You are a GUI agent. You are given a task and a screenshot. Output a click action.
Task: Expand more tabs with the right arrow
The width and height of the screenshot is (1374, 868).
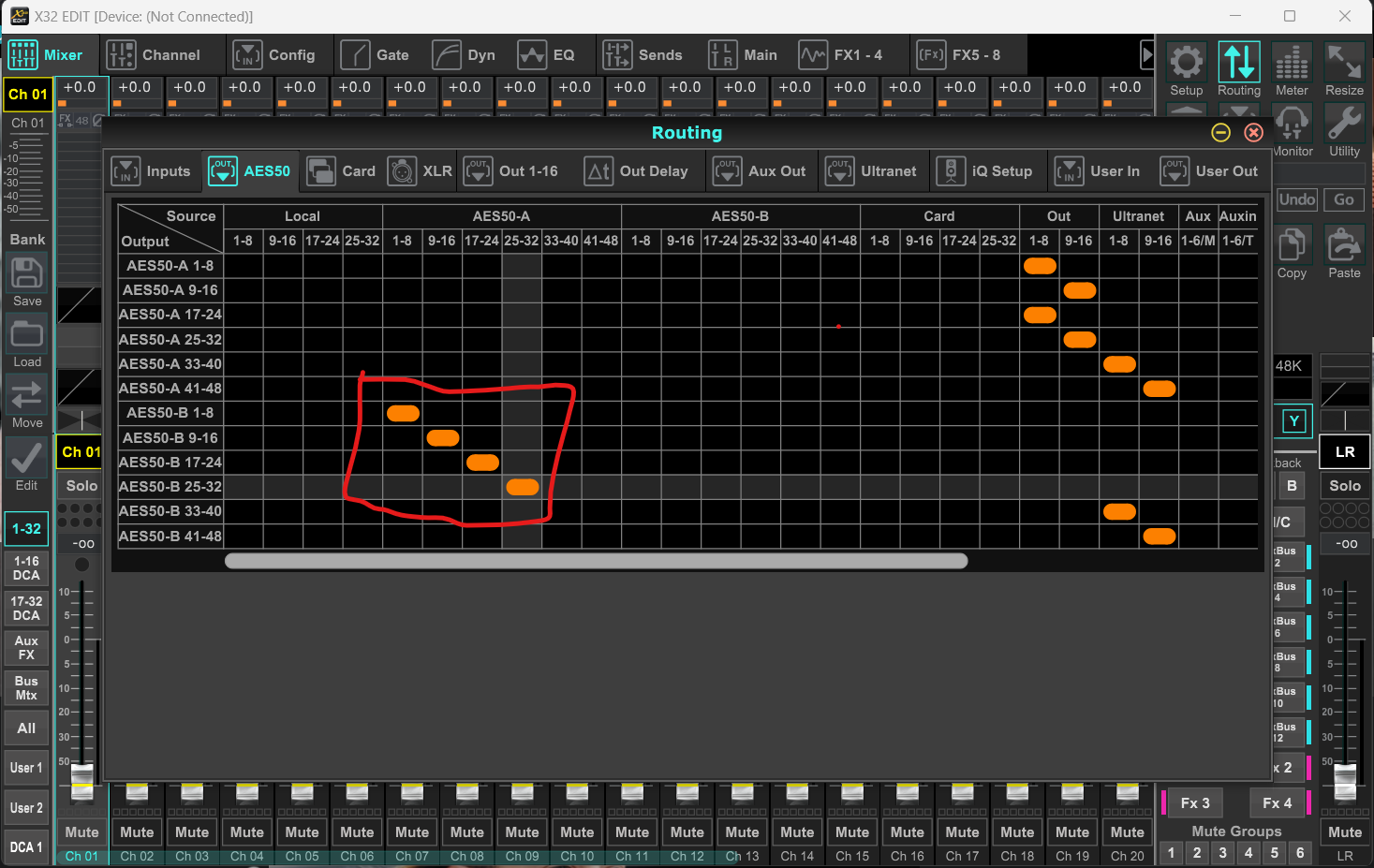[1147, 55]
